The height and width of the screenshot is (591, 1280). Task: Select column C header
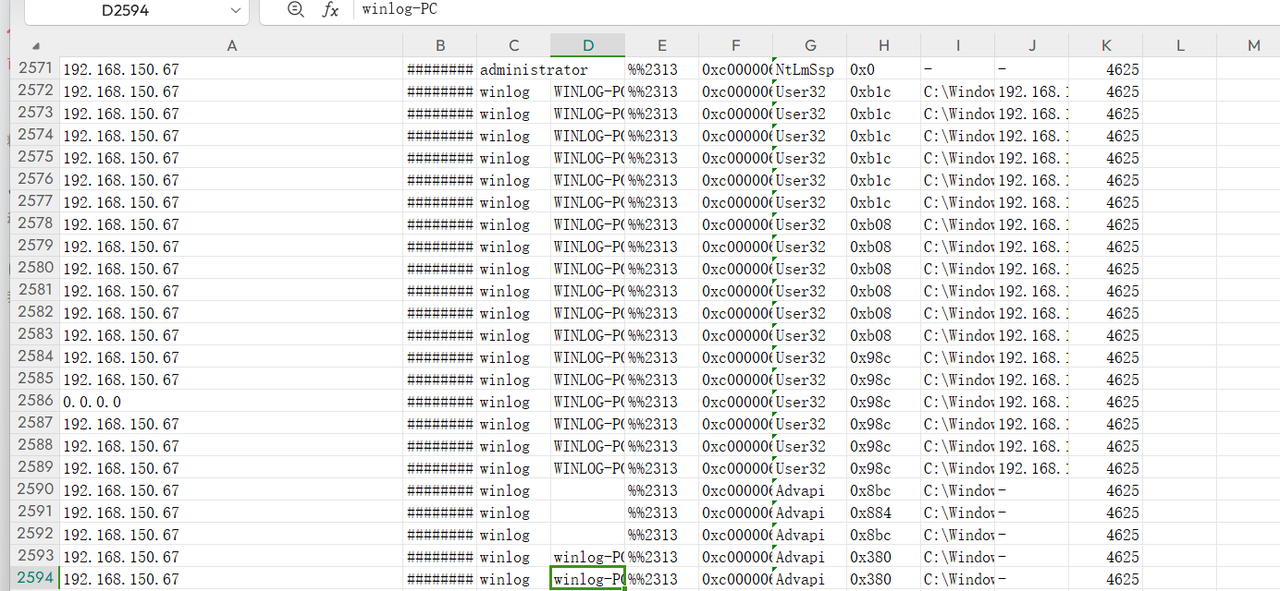(514, 46)
